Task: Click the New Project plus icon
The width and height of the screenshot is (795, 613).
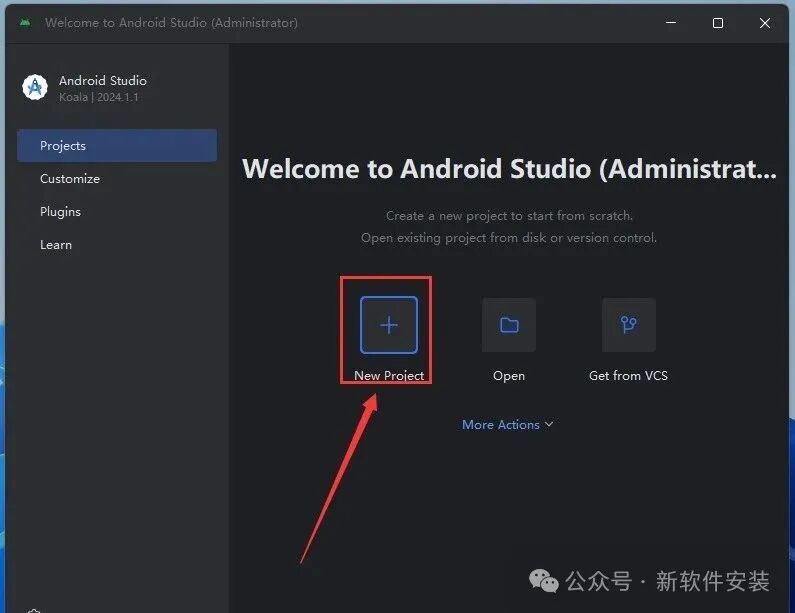Action: click(389, 325)
